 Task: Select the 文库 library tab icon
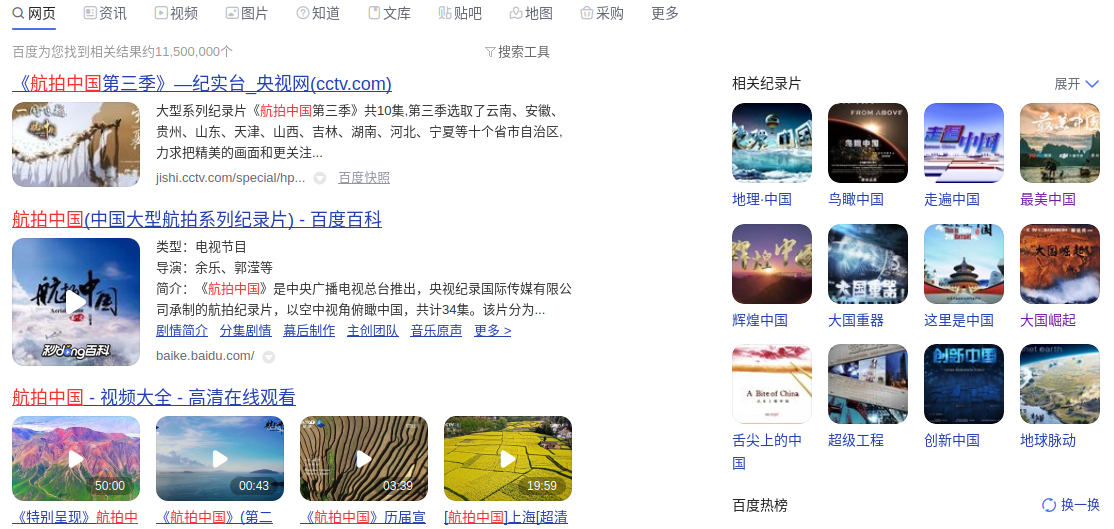tap(374, 13)
